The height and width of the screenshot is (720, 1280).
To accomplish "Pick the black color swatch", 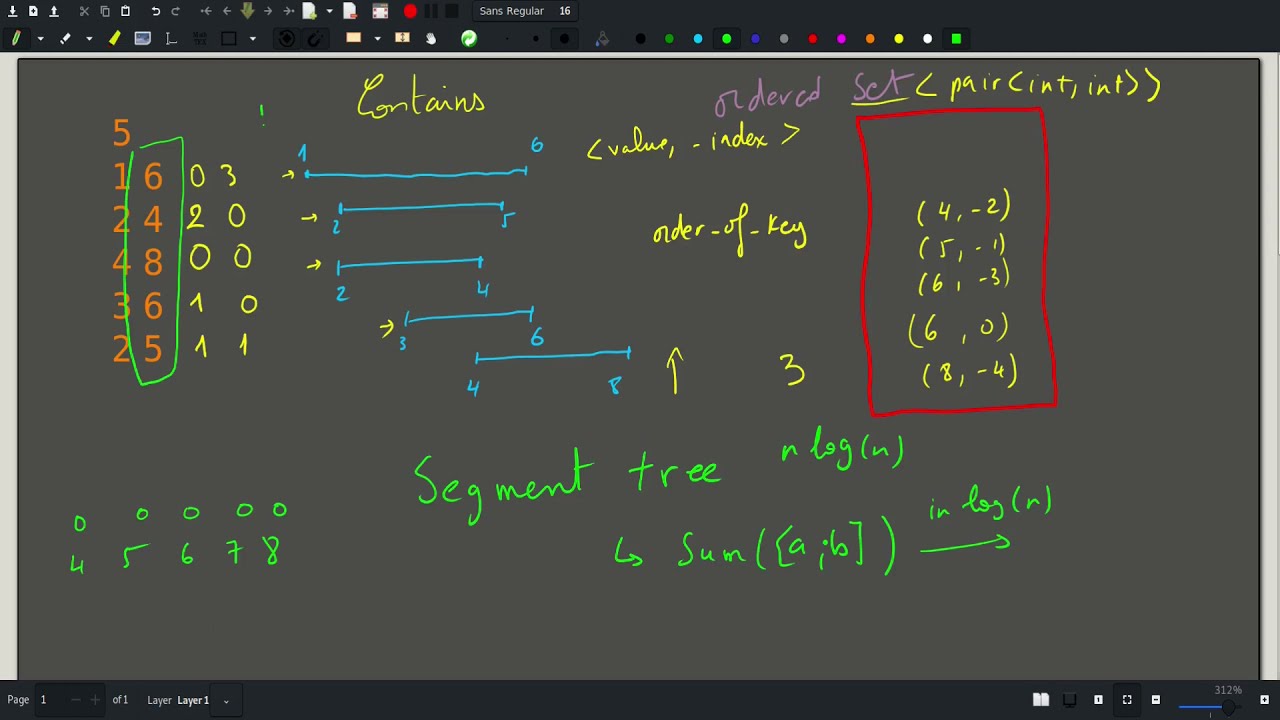I will click(x=641, y=39).
